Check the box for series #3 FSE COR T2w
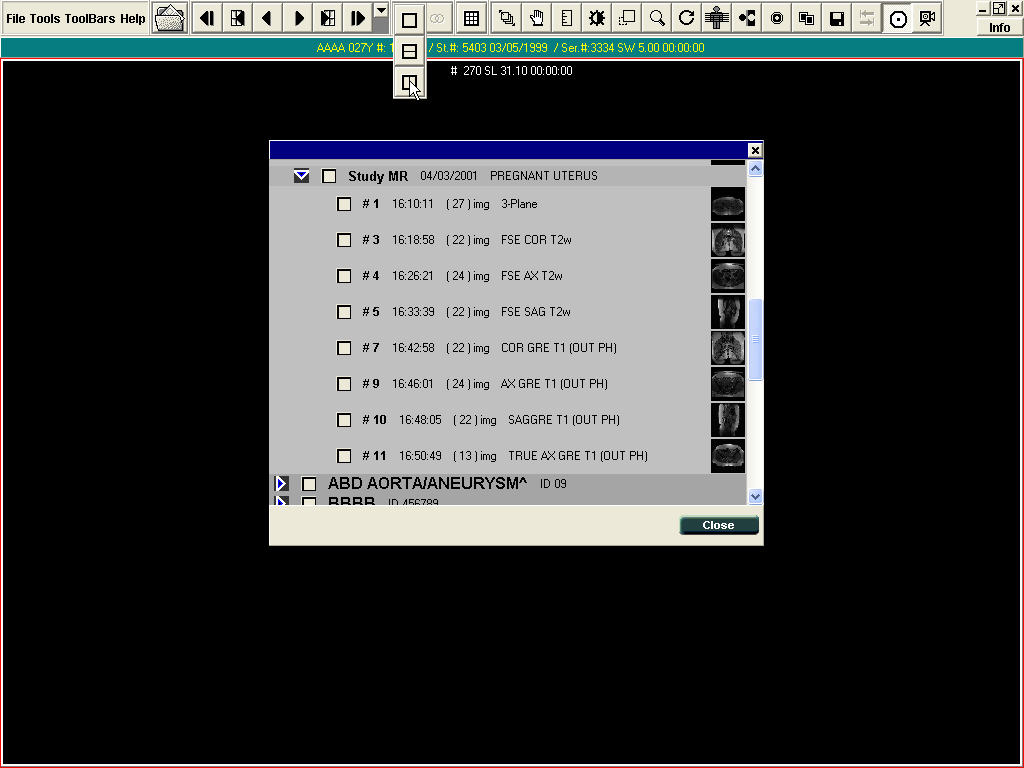The height and width of the screenshot is (768, 1024). click(x=344, y=240)
